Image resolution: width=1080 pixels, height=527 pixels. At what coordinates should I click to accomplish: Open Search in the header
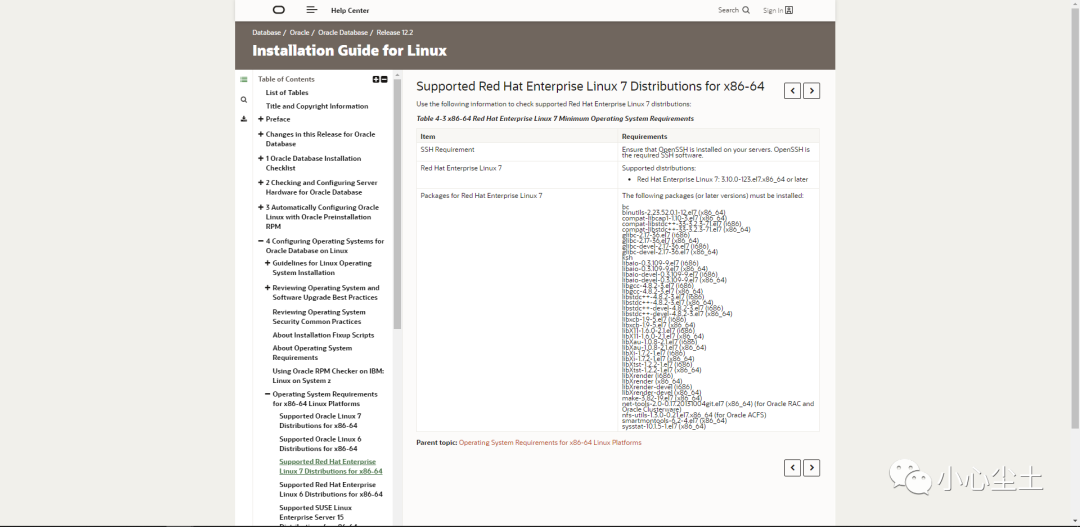[x=734, y=10]
